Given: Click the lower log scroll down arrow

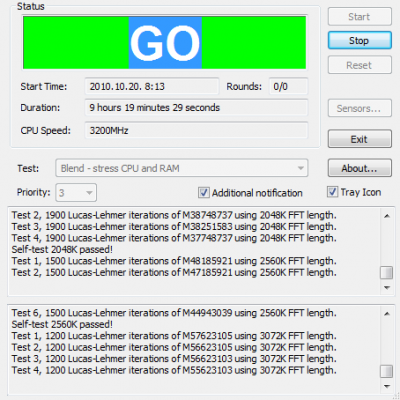Looking at the screenshot, I should (387, 386).
